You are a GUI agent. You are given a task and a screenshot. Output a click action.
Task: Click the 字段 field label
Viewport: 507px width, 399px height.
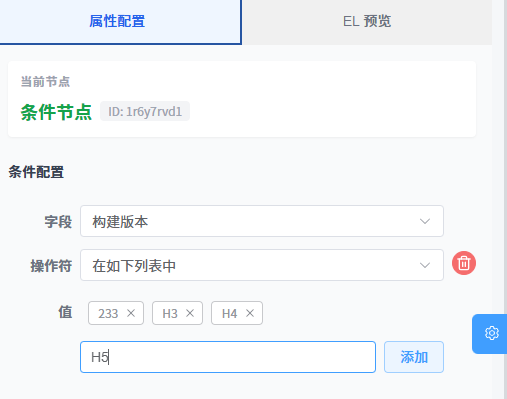58,222
